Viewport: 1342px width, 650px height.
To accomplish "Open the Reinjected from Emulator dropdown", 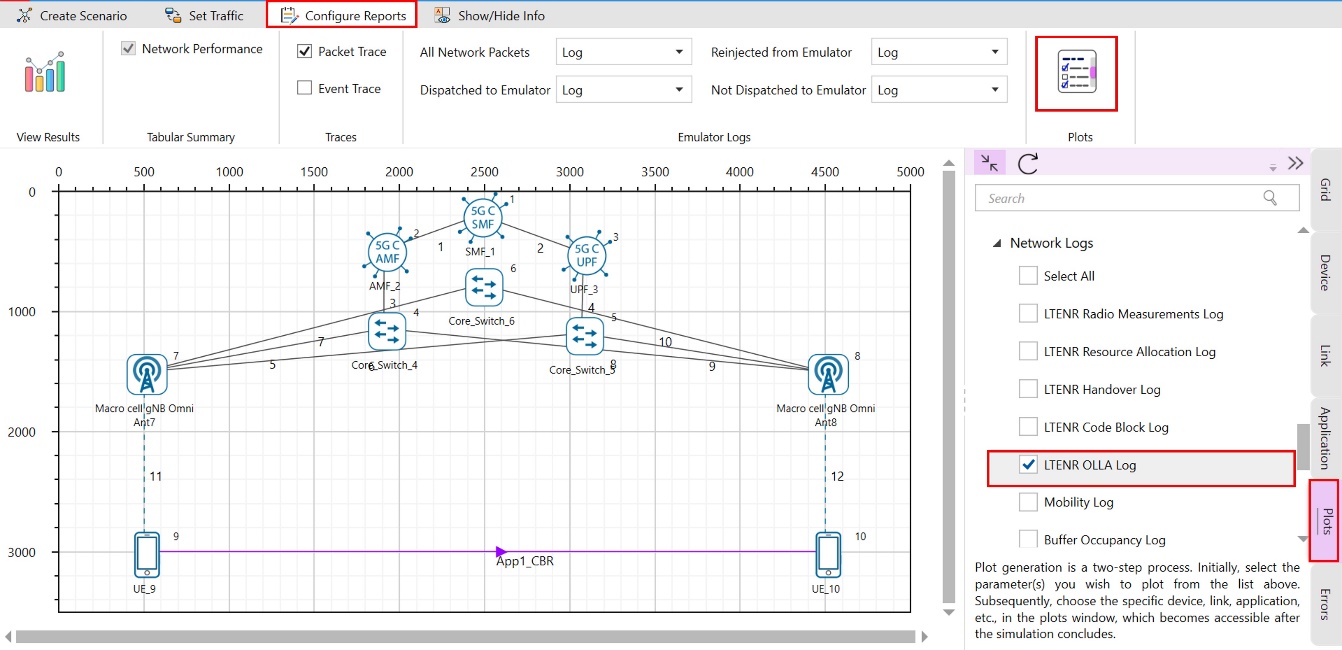I will coord(938,52).
